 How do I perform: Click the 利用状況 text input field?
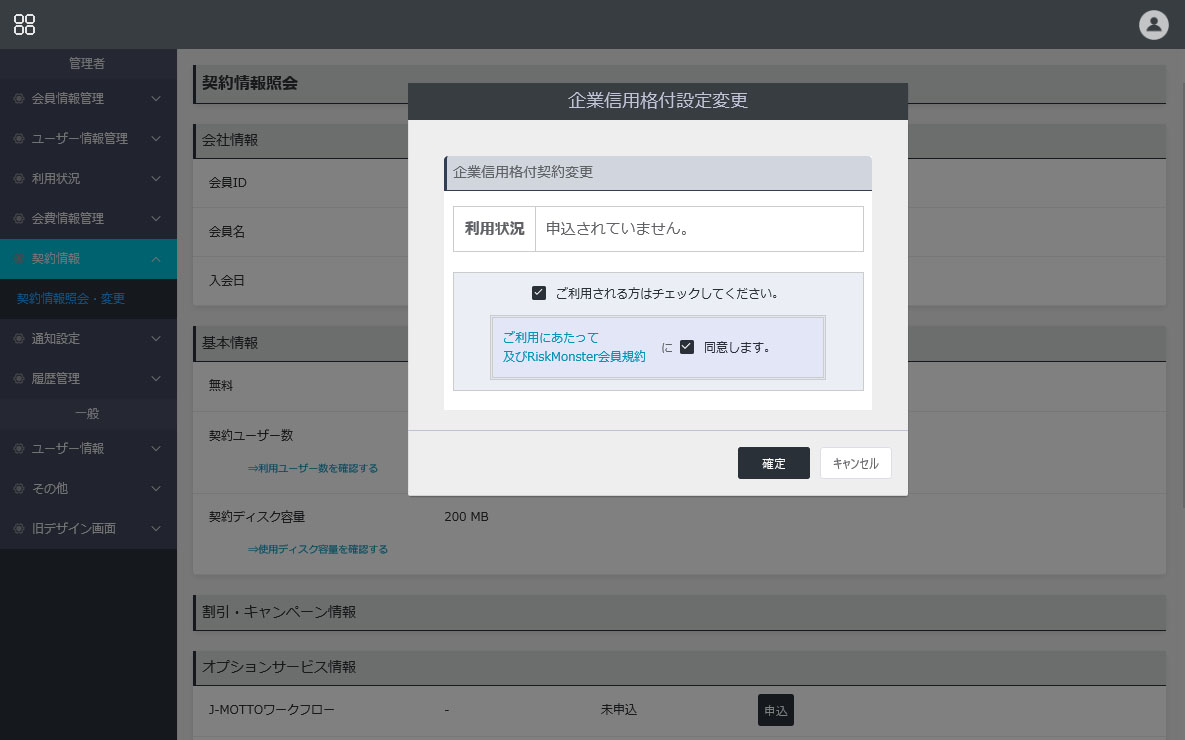[x=698, y=228]
